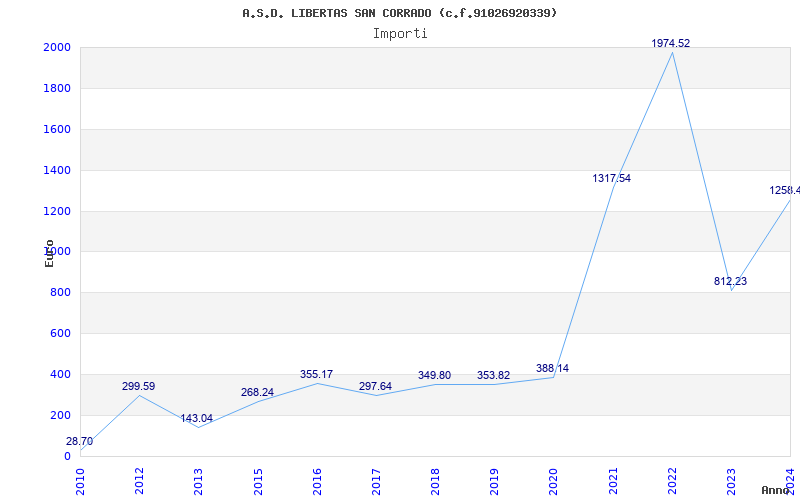Screen dimensions: 800x500
Task: Select the 297.64 data label
Action: pos(375,387)
